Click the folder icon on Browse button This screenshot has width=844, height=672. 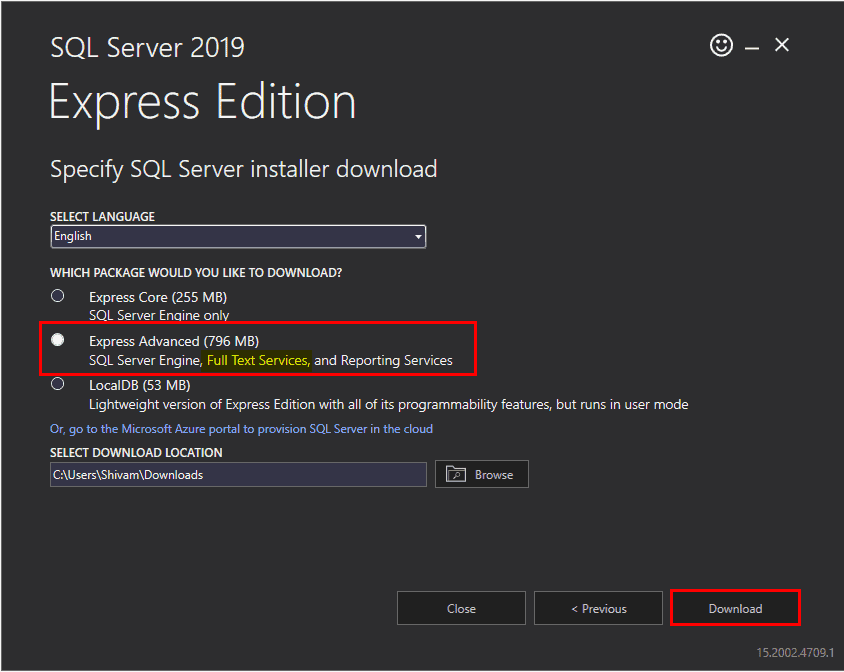[456, 474]
